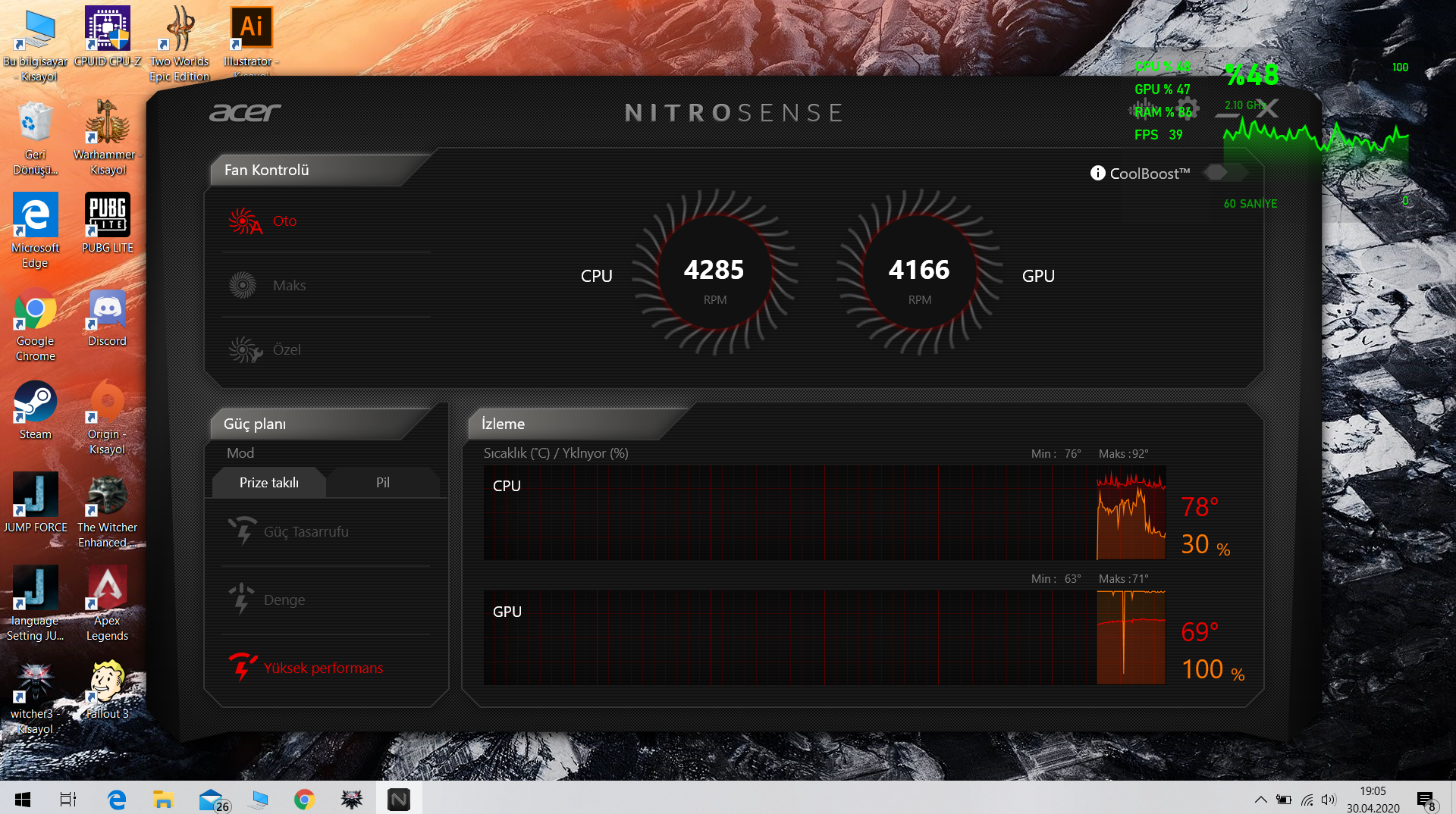This screenshot has width=1456, height=814.
Task: Open Edge from the taskbar
Action: coord(116,799)
